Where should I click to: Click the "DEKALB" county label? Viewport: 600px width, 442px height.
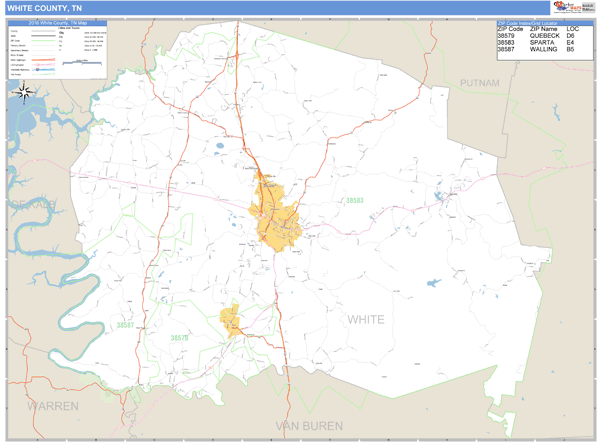pos(32,204)
